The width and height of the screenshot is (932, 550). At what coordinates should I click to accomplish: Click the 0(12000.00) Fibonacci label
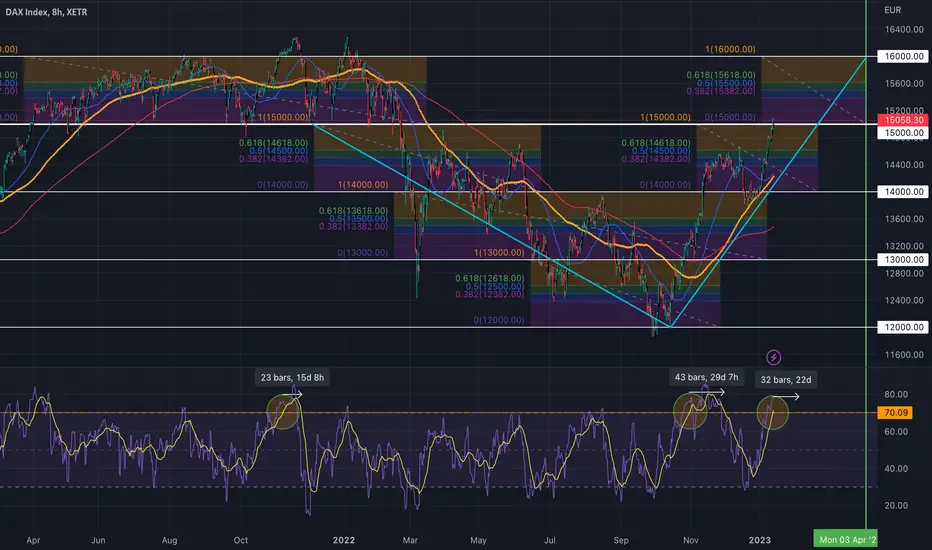click(499, 320)
